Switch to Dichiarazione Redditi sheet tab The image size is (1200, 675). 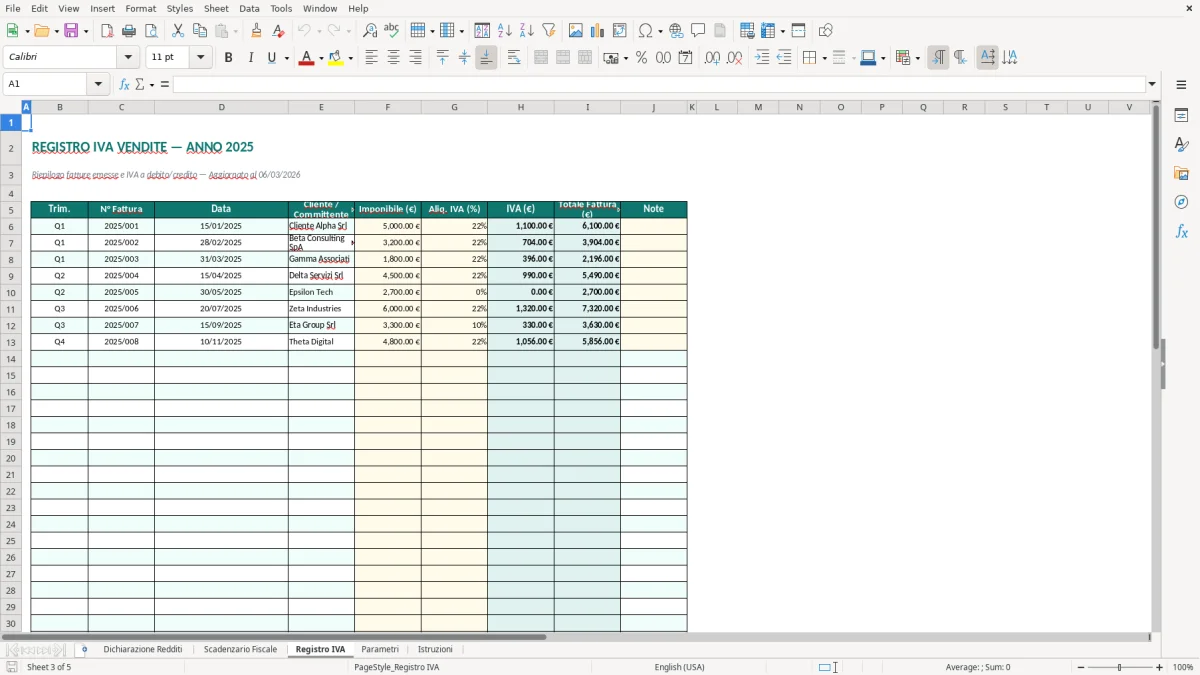143,649
